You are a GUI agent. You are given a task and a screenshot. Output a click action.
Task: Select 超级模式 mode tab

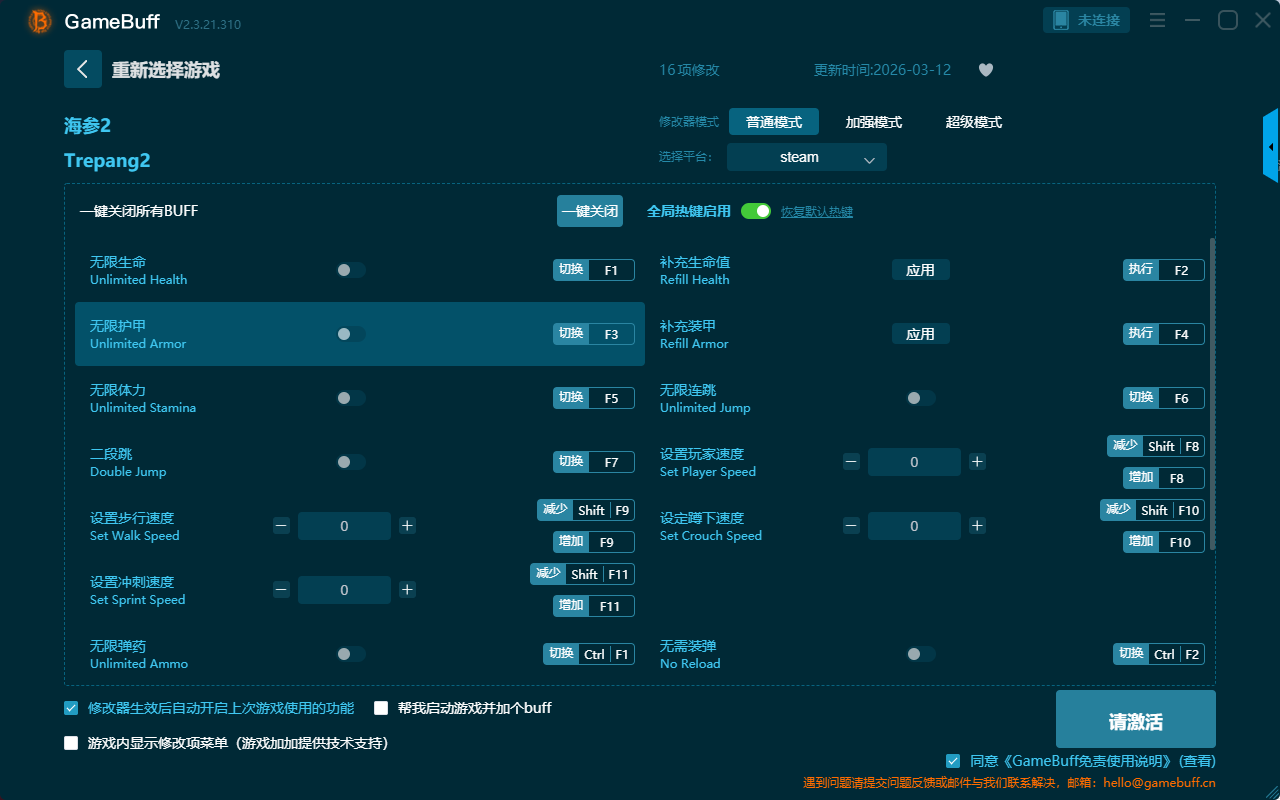(x=973, y=122)
